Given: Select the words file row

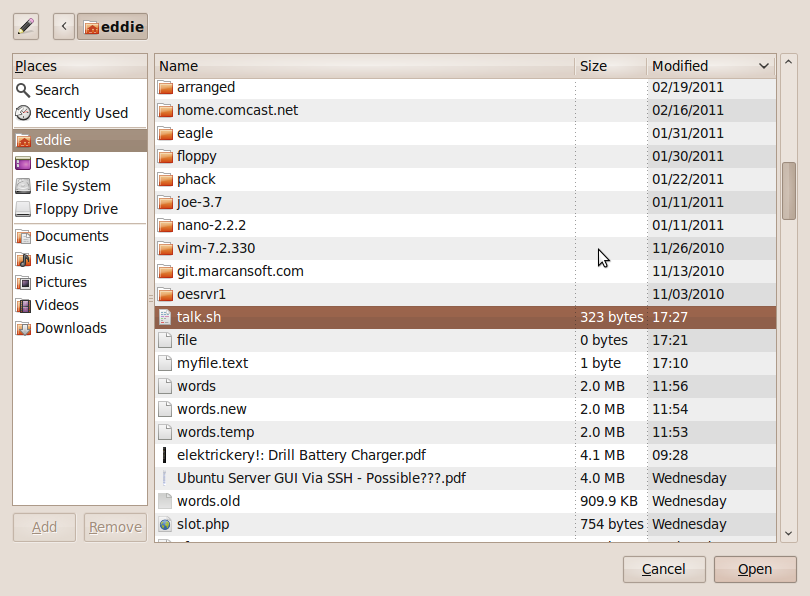Looking at the screenshot, I should tap(465, 386).
